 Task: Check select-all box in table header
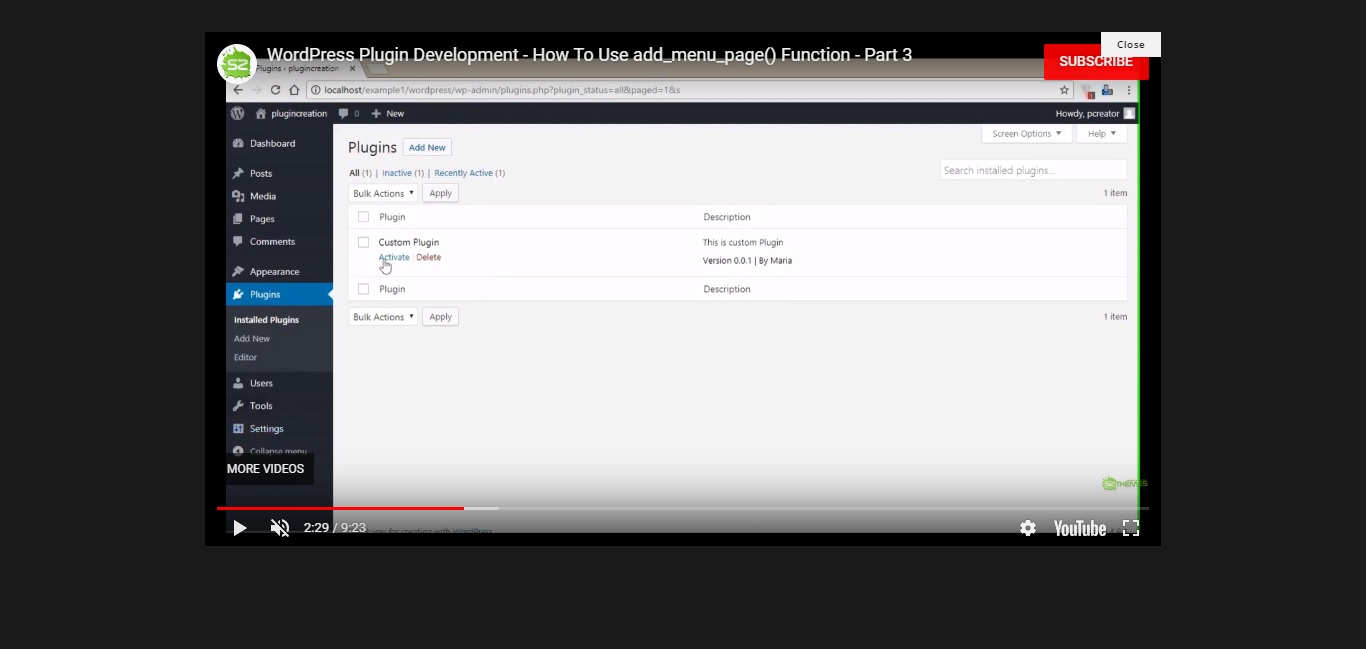(x=363, y=217)
